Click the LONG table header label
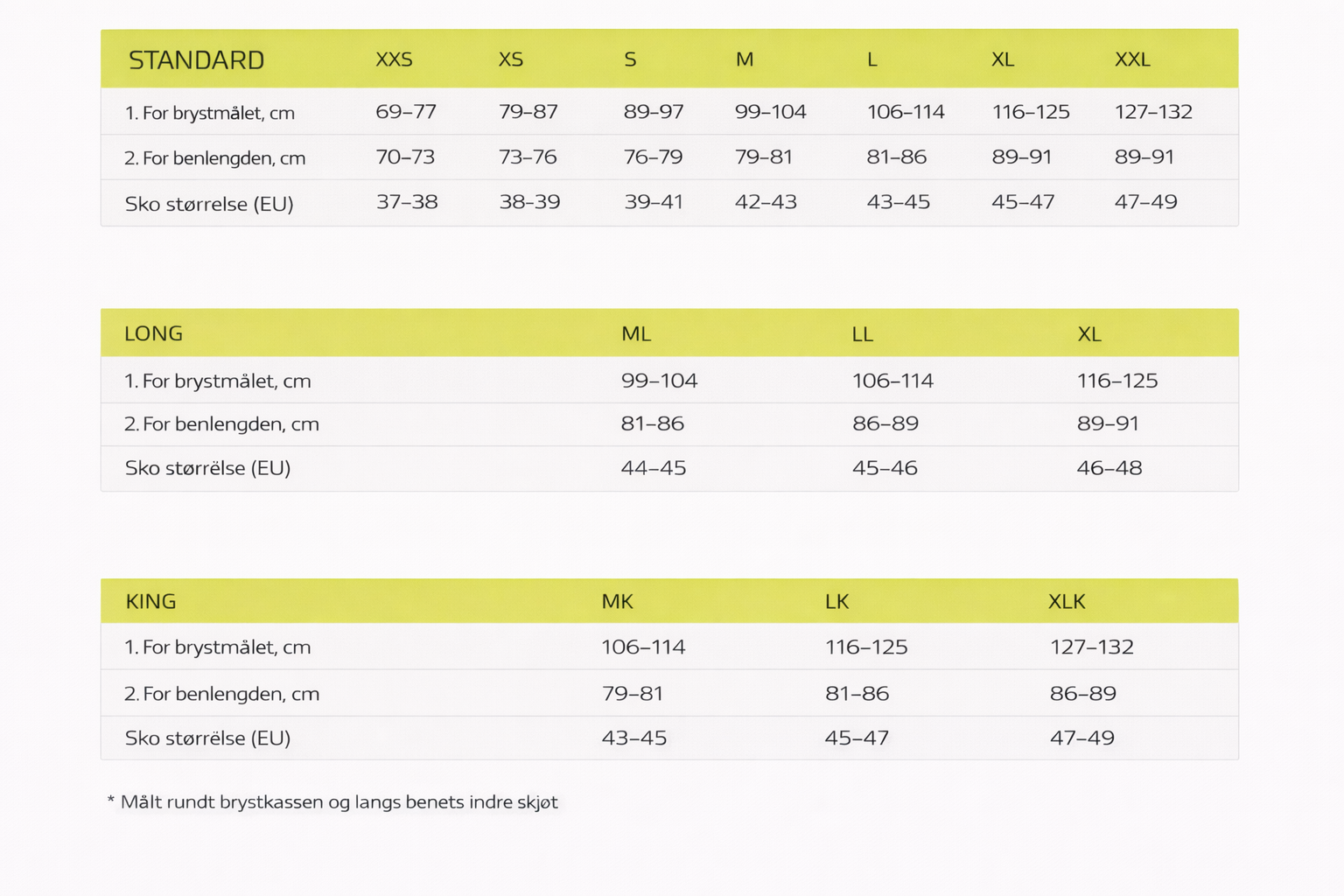1344x896 pixels. 154,333
